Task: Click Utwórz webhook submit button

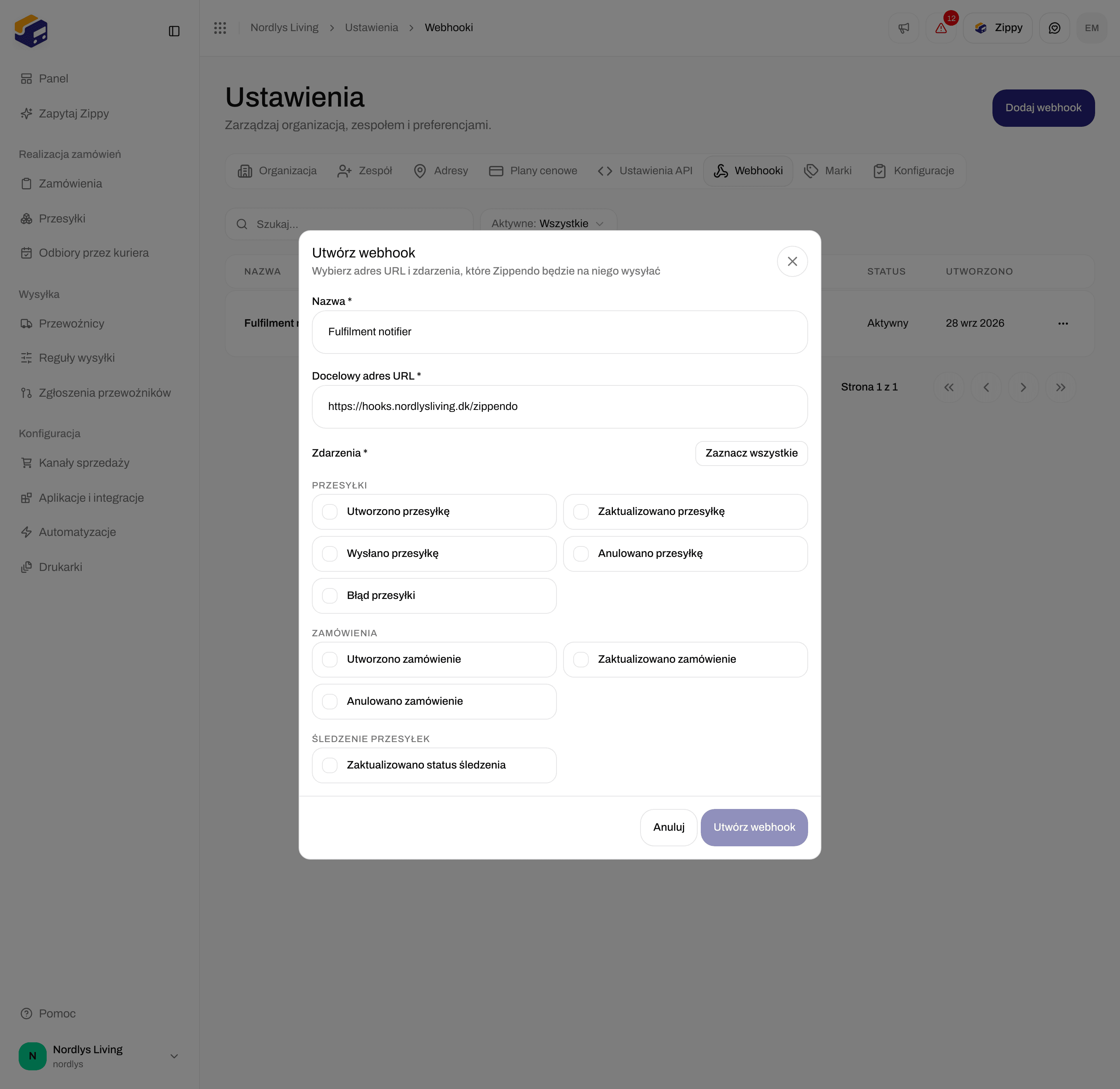Action: pos(754,827)
